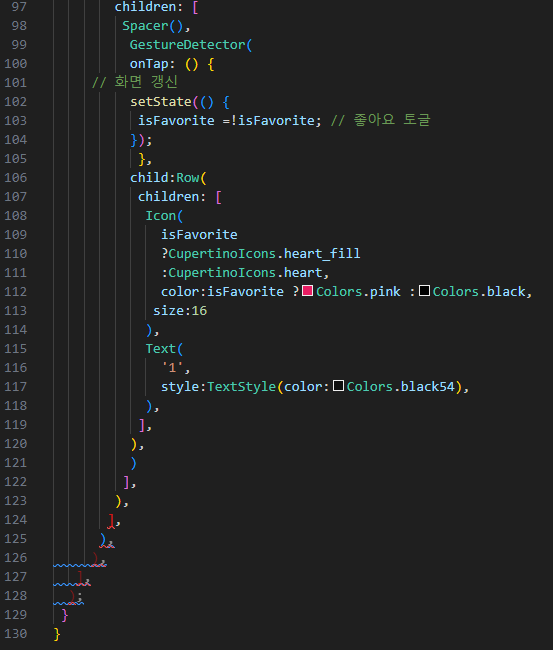The image size is (553, 650).
Task: Click the error-underlined parenthesis on line 125
Action: click(x=103, y=540)
